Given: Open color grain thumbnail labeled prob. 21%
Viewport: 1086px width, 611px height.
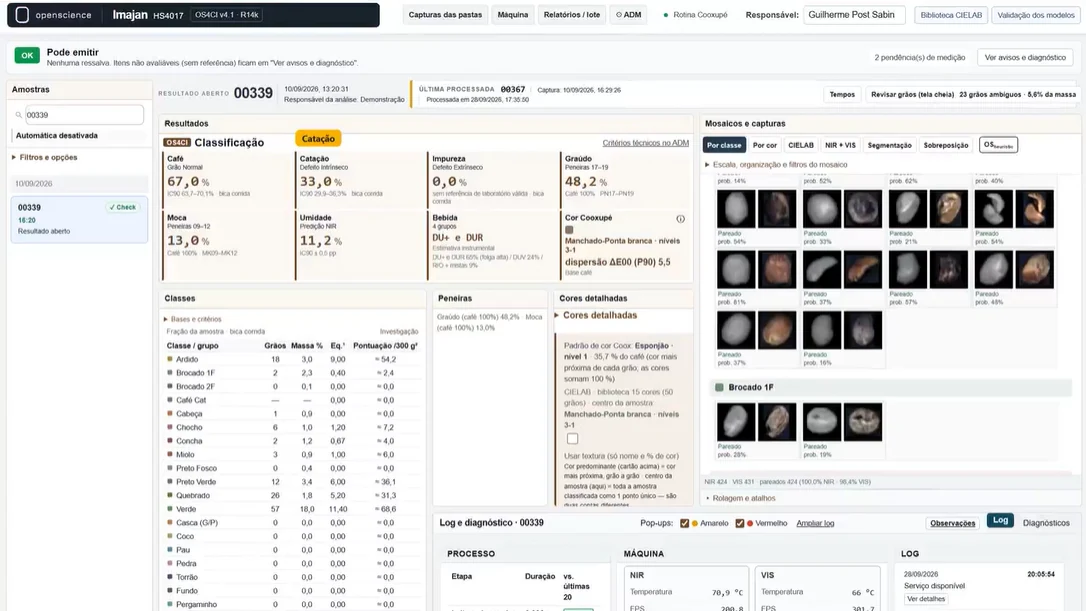Looking at the screenshot, I should click(x=949, y=209).
